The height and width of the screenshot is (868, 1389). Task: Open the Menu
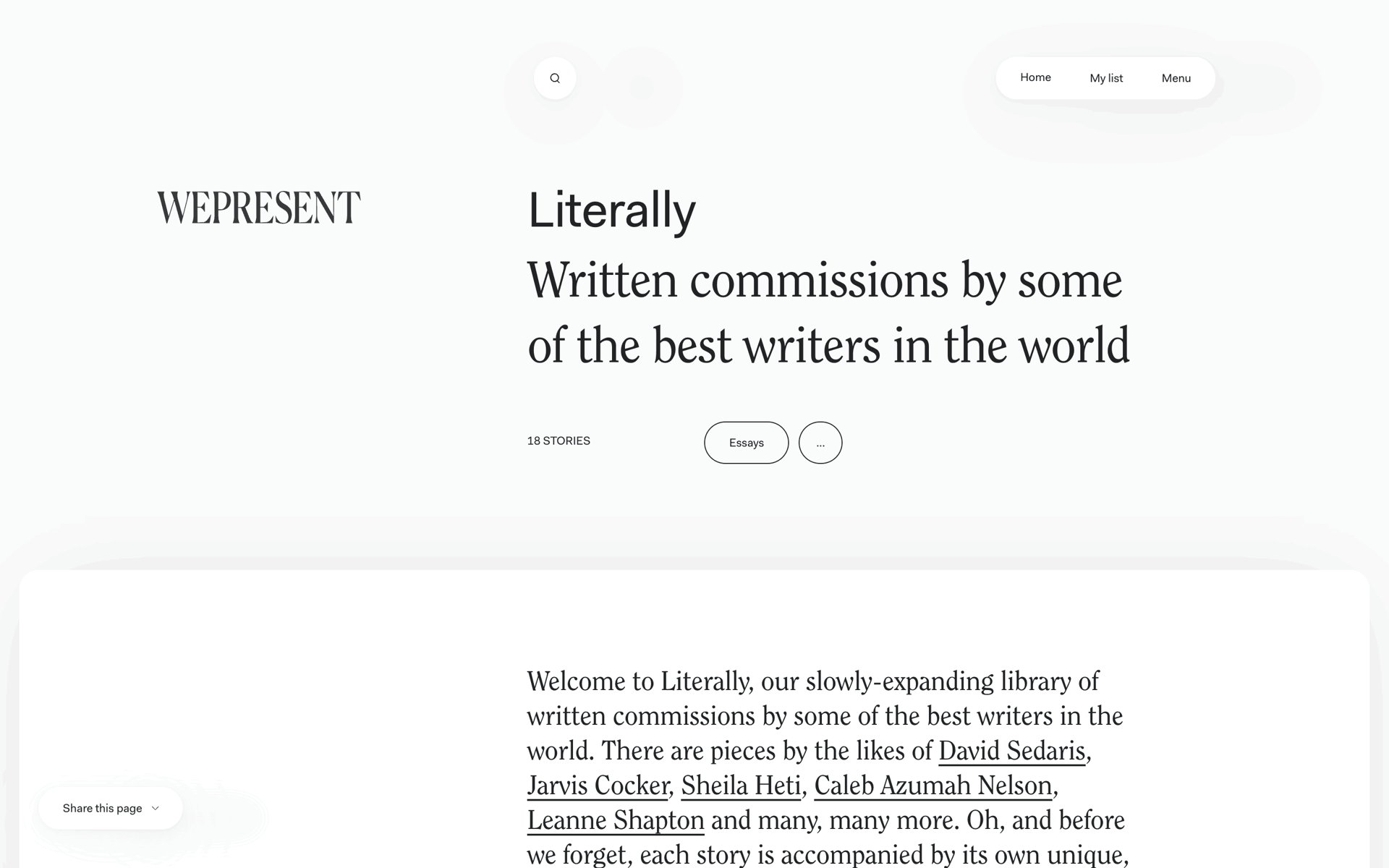[x=1176, y=78]
